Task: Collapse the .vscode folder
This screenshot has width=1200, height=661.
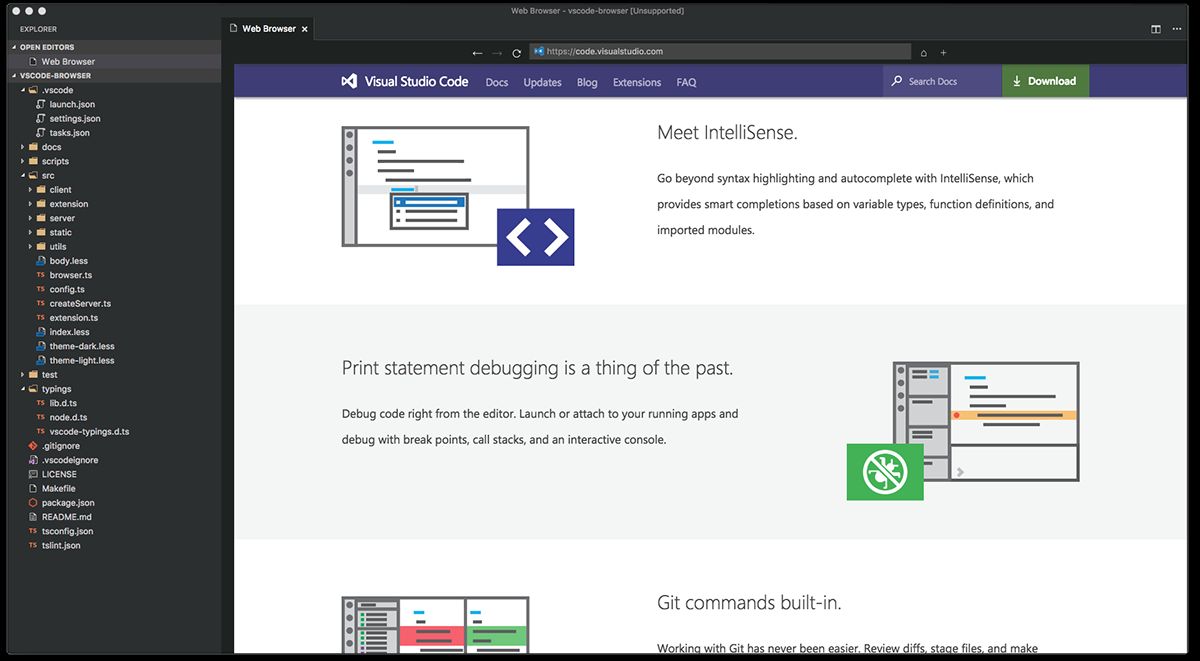Action: point(23,90)
